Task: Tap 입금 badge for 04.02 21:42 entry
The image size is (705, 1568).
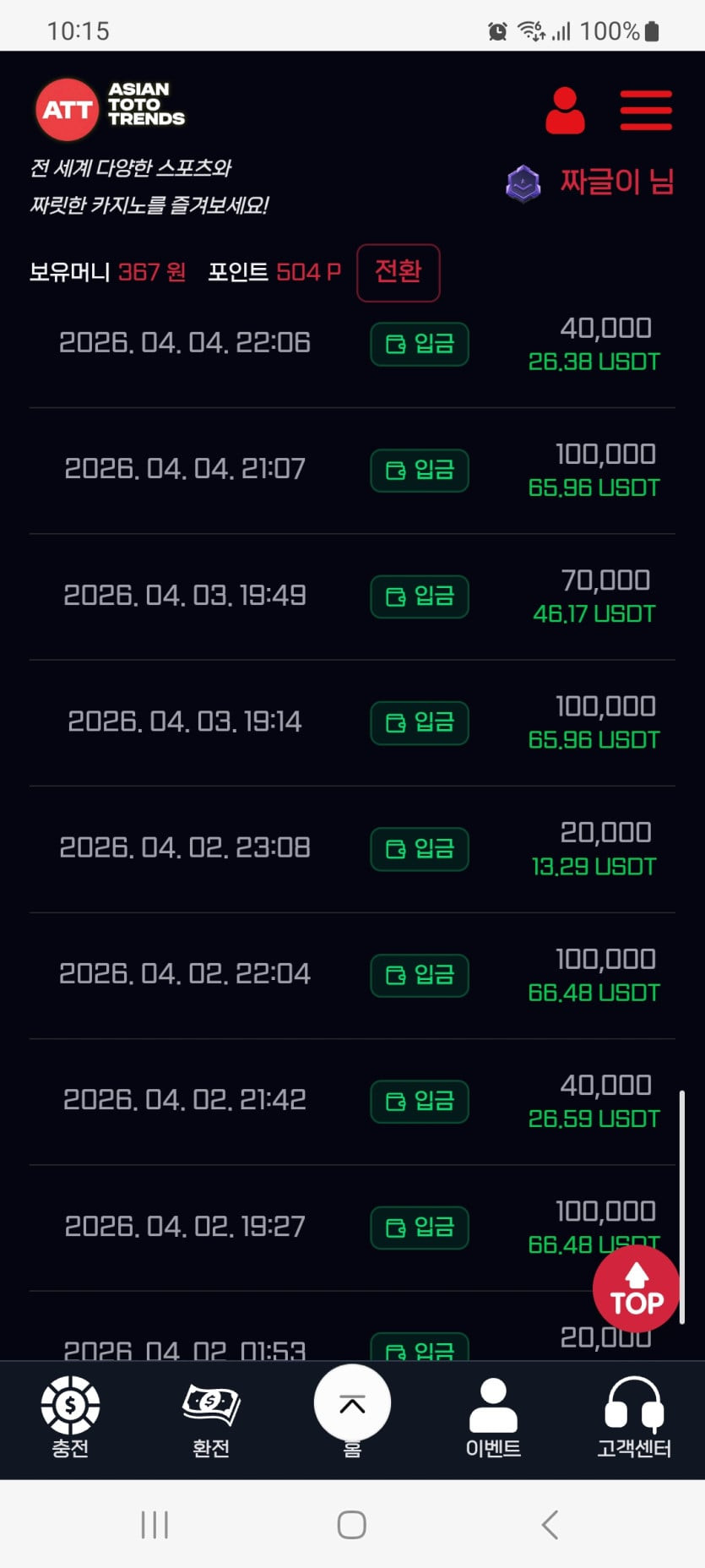Action: pyautogui.click(x=420, y=1101)
